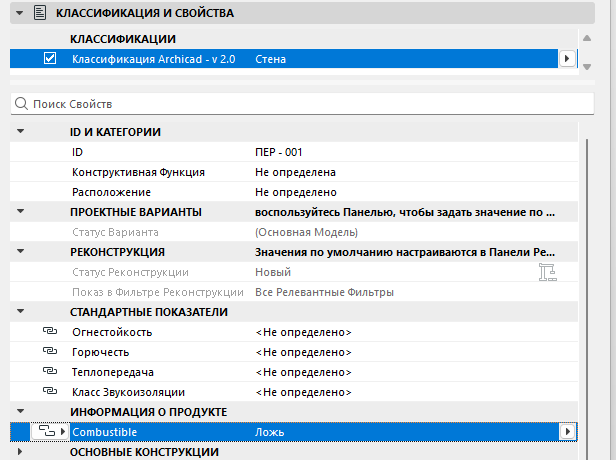Click the classifications list scroll up arrow
The height and width of the screenshot is (460, 616).
(587, 38)
